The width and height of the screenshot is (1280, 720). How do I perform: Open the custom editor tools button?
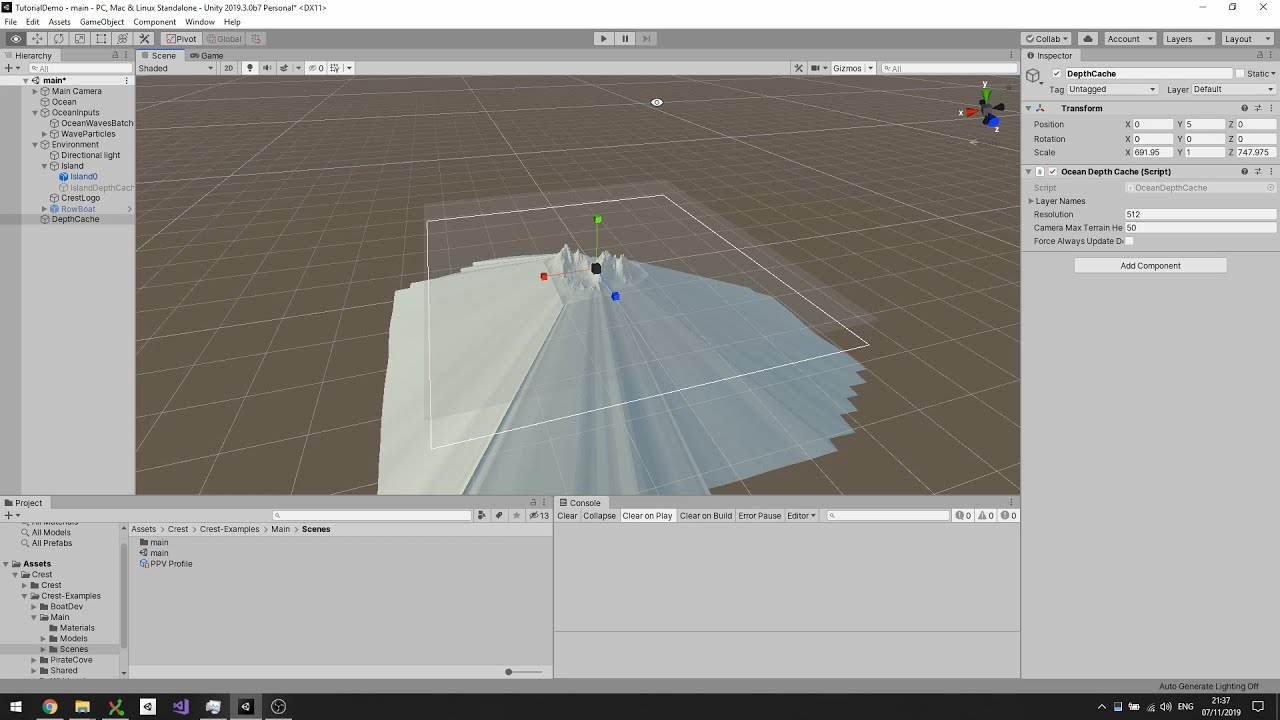144,39
